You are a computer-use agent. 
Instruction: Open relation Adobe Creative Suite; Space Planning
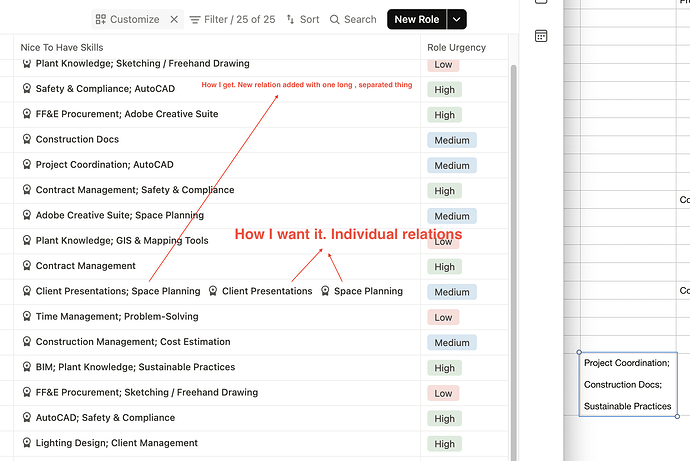[x=120, y=215]
